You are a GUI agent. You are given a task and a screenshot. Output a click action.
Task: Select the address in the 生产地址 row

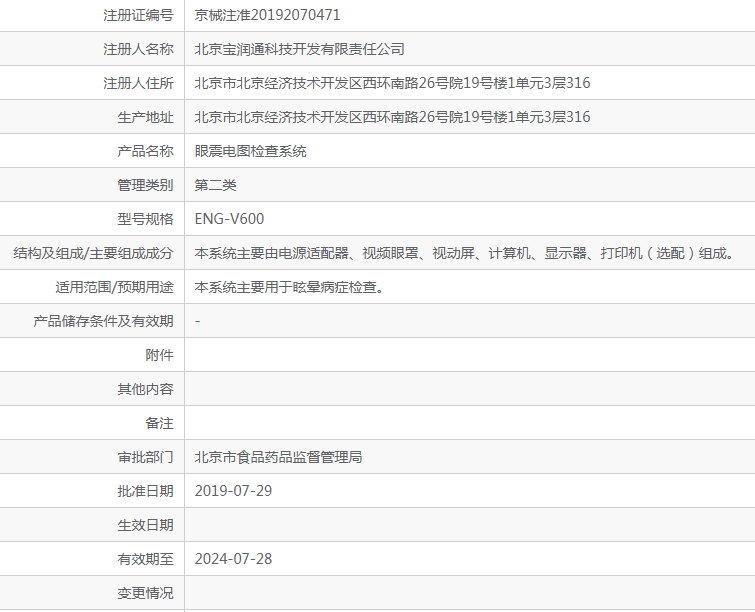pyautogui.click(x=392, y=117)
